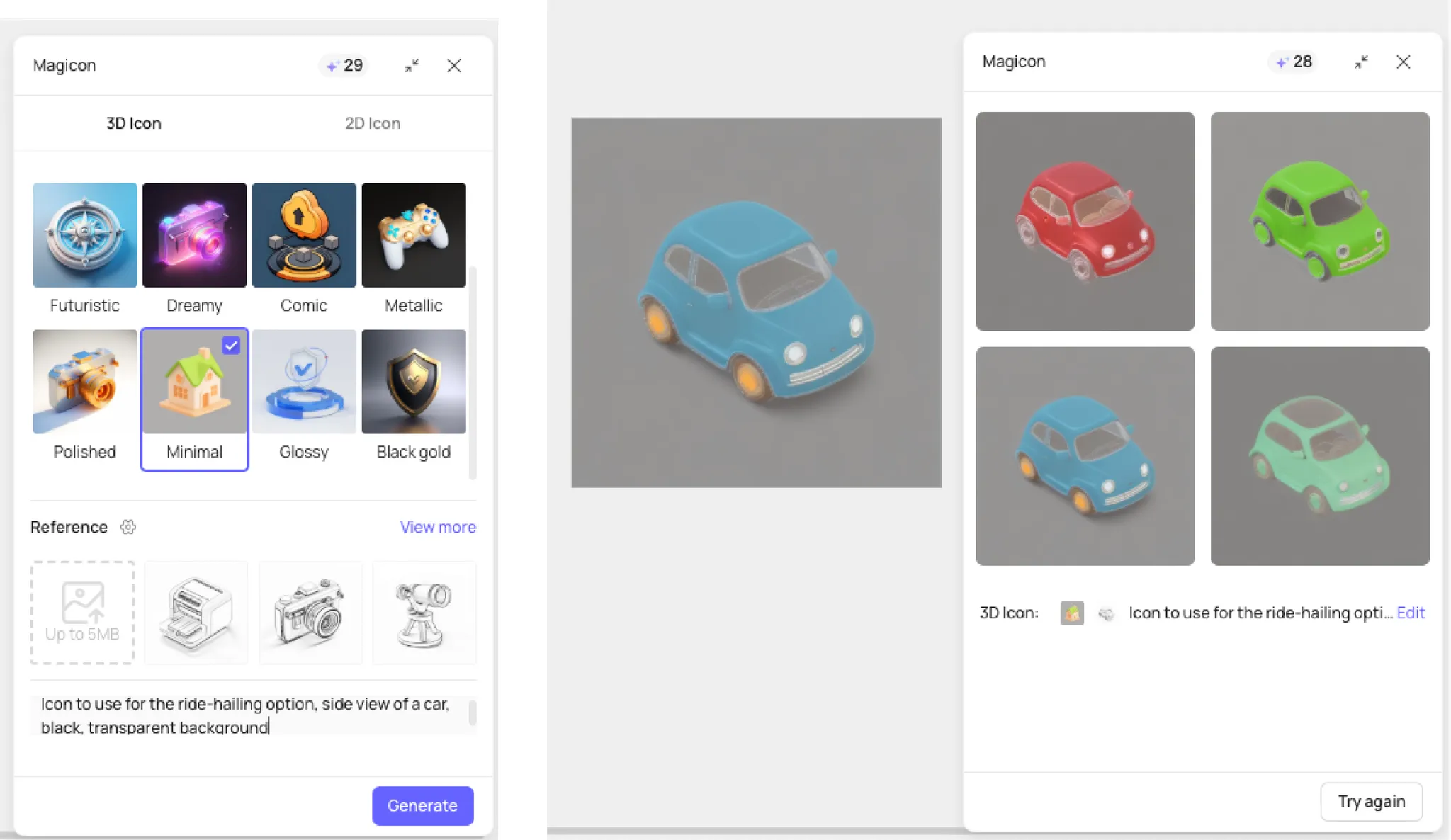Select the Black gold style

coord(414,382)
